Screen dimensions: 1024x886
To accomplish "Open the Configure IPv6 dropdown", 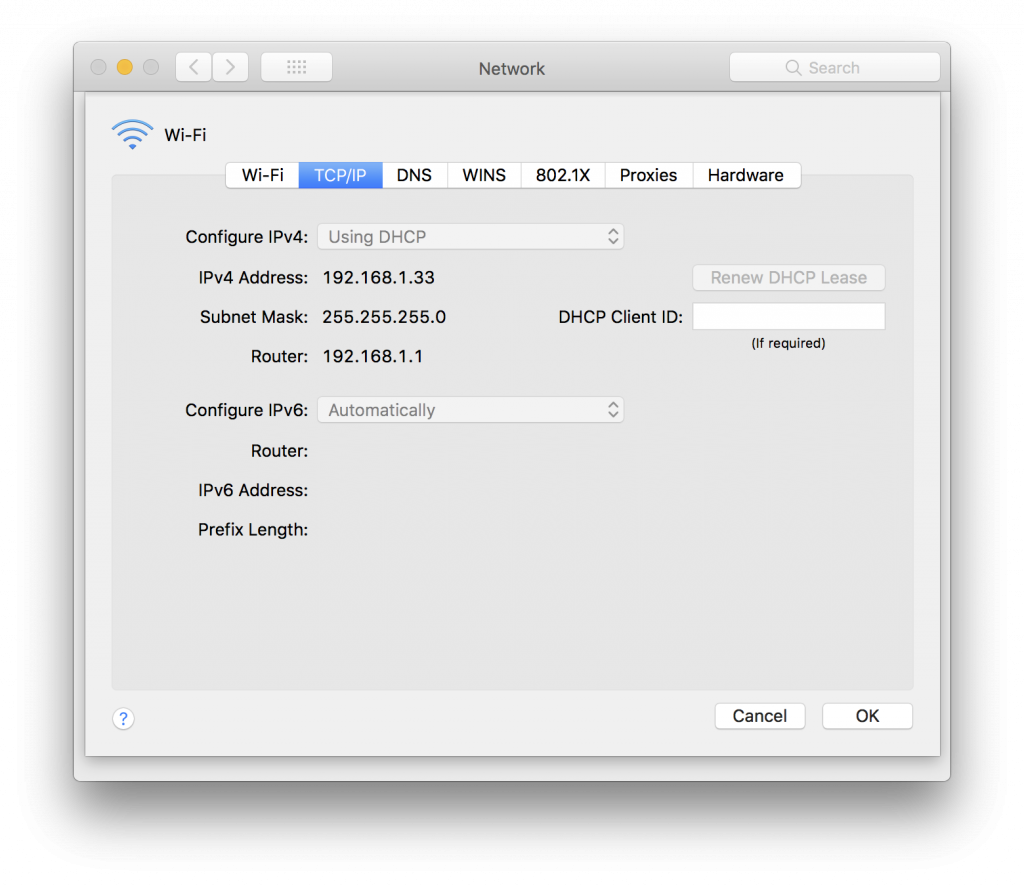I will (x=470, y=409).
